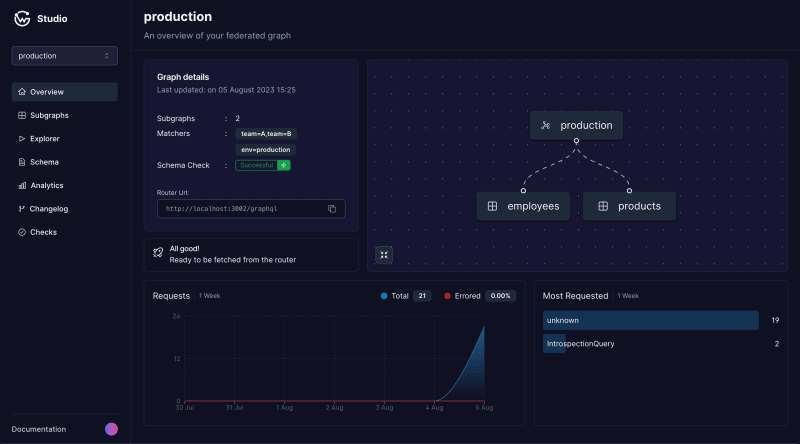
Task: Select the products subgraph node
Action: [629, 206]
